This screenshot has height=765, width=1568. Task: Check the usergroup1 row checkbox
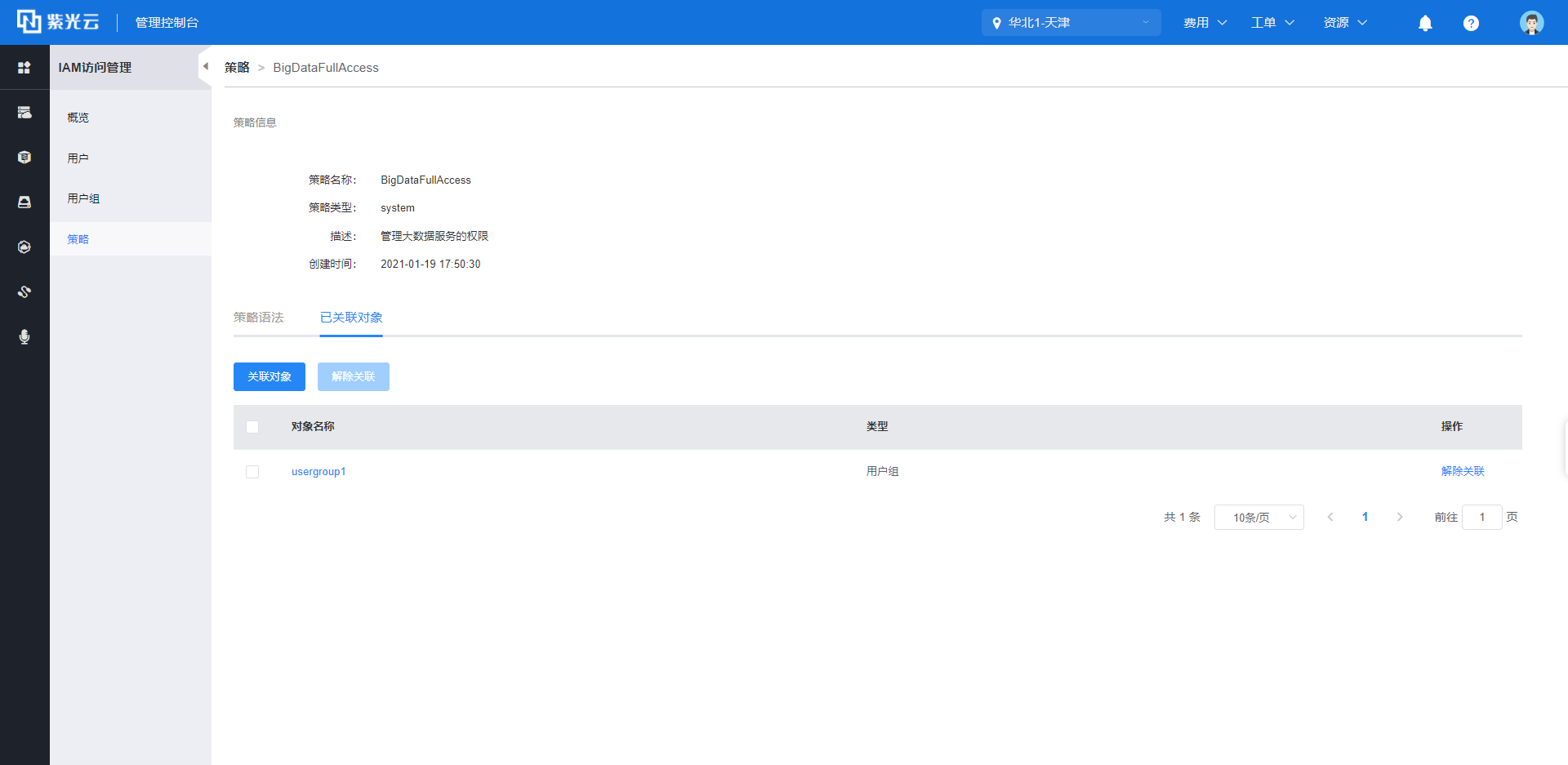252,472
